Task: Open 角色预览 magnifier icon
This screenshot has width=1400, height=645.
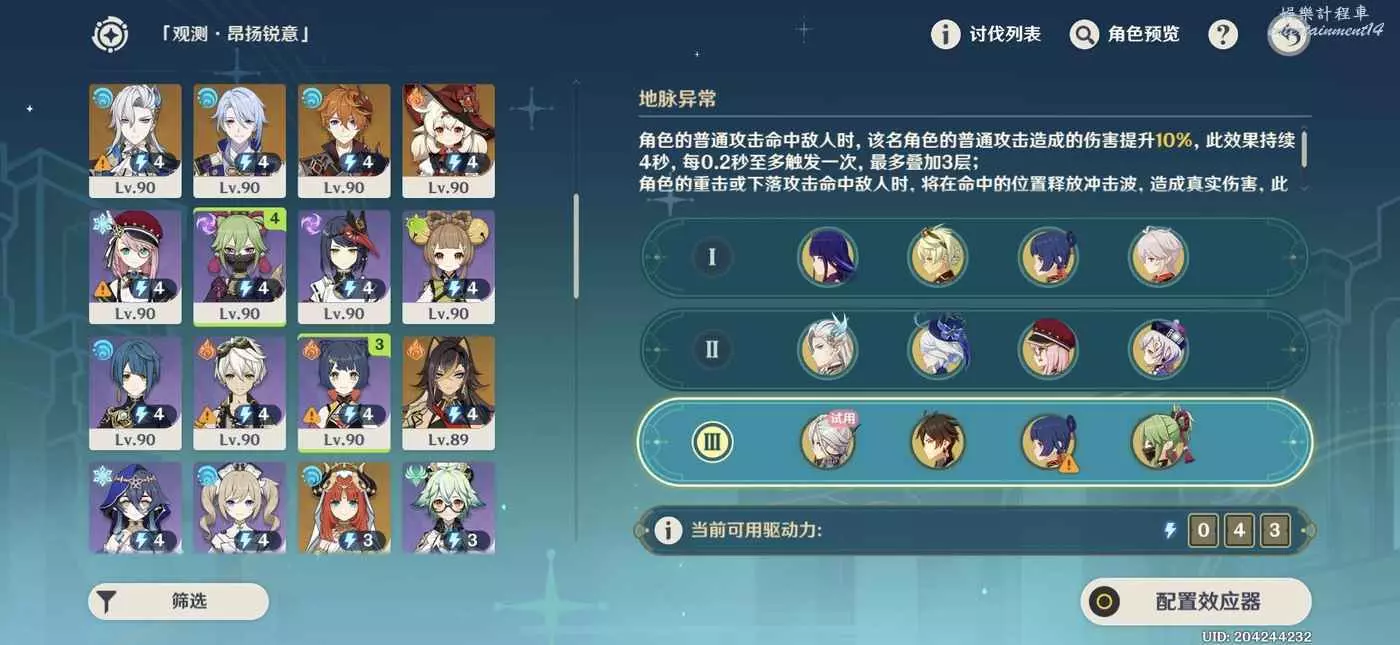Action: 1084,35
